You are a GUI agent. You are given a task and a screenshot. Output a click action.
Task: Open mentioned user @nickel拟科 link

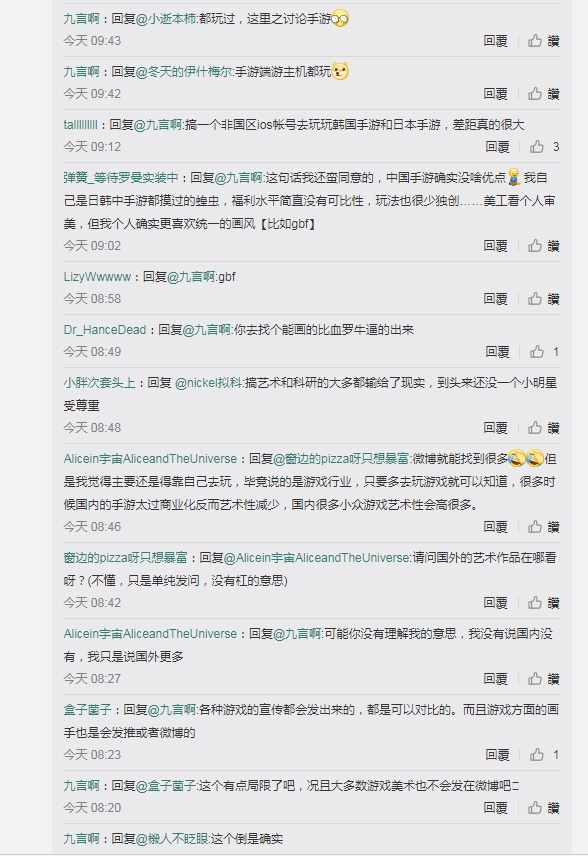[209, 383]
